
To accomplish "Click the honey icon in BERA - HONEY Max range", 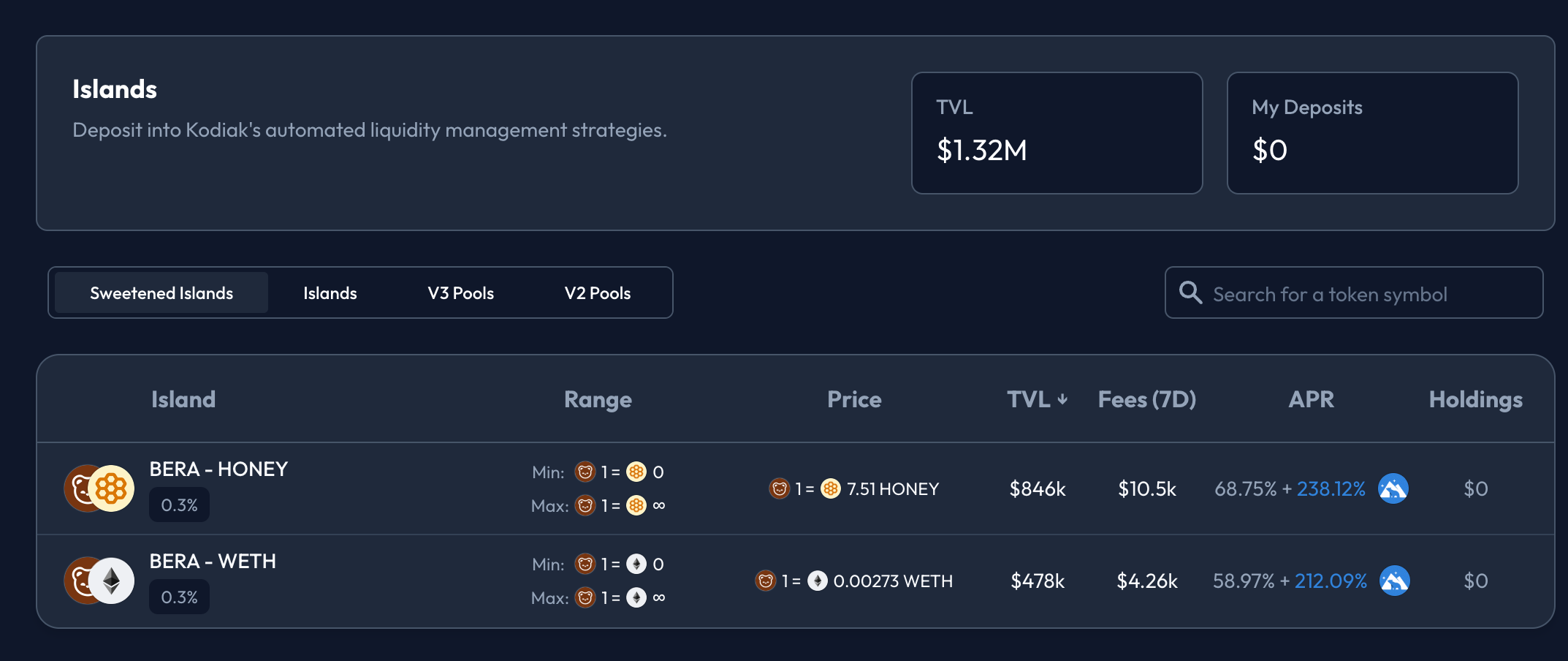I will (x=636, y=505).
